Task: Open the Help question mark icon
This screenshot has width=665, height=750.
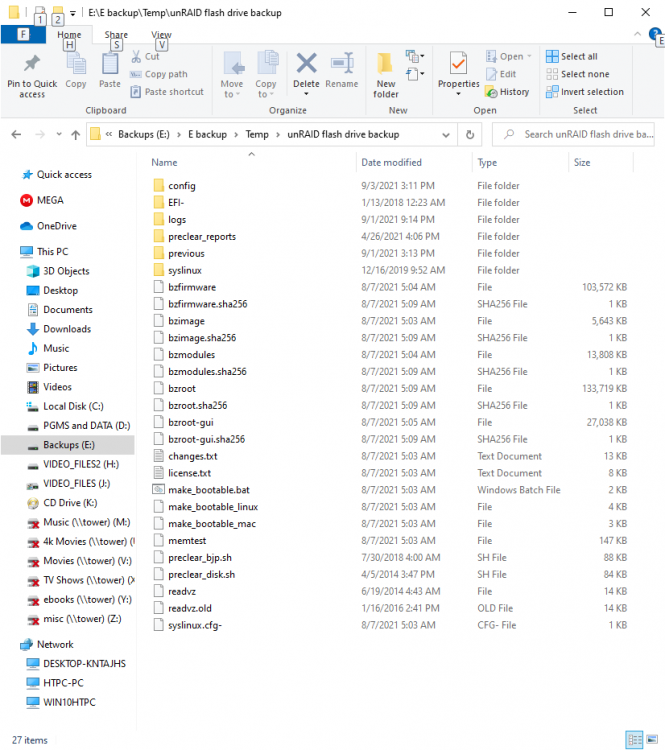Action: (654, 34)
